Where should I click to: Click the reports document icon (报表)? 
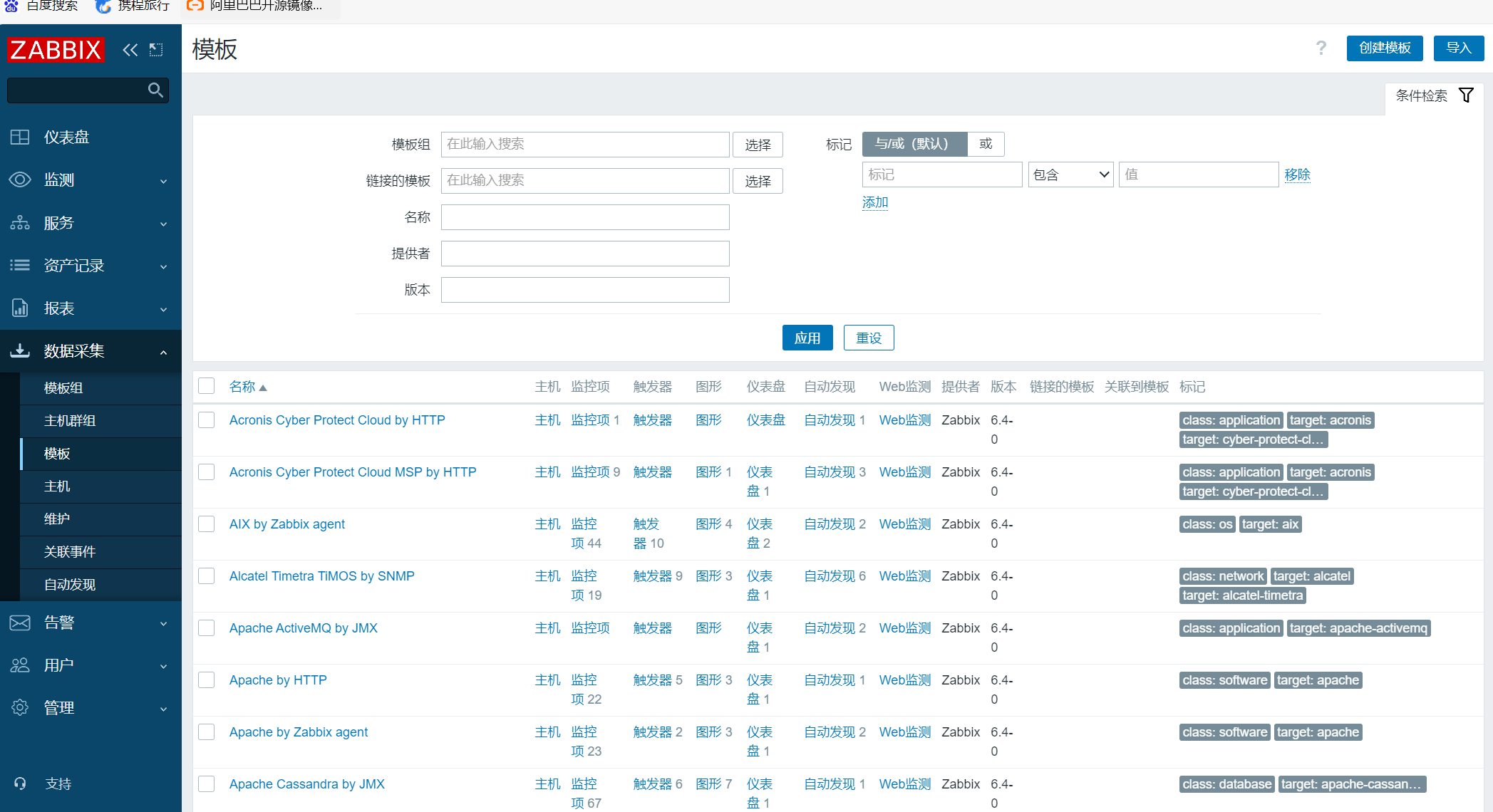(20, 308)
